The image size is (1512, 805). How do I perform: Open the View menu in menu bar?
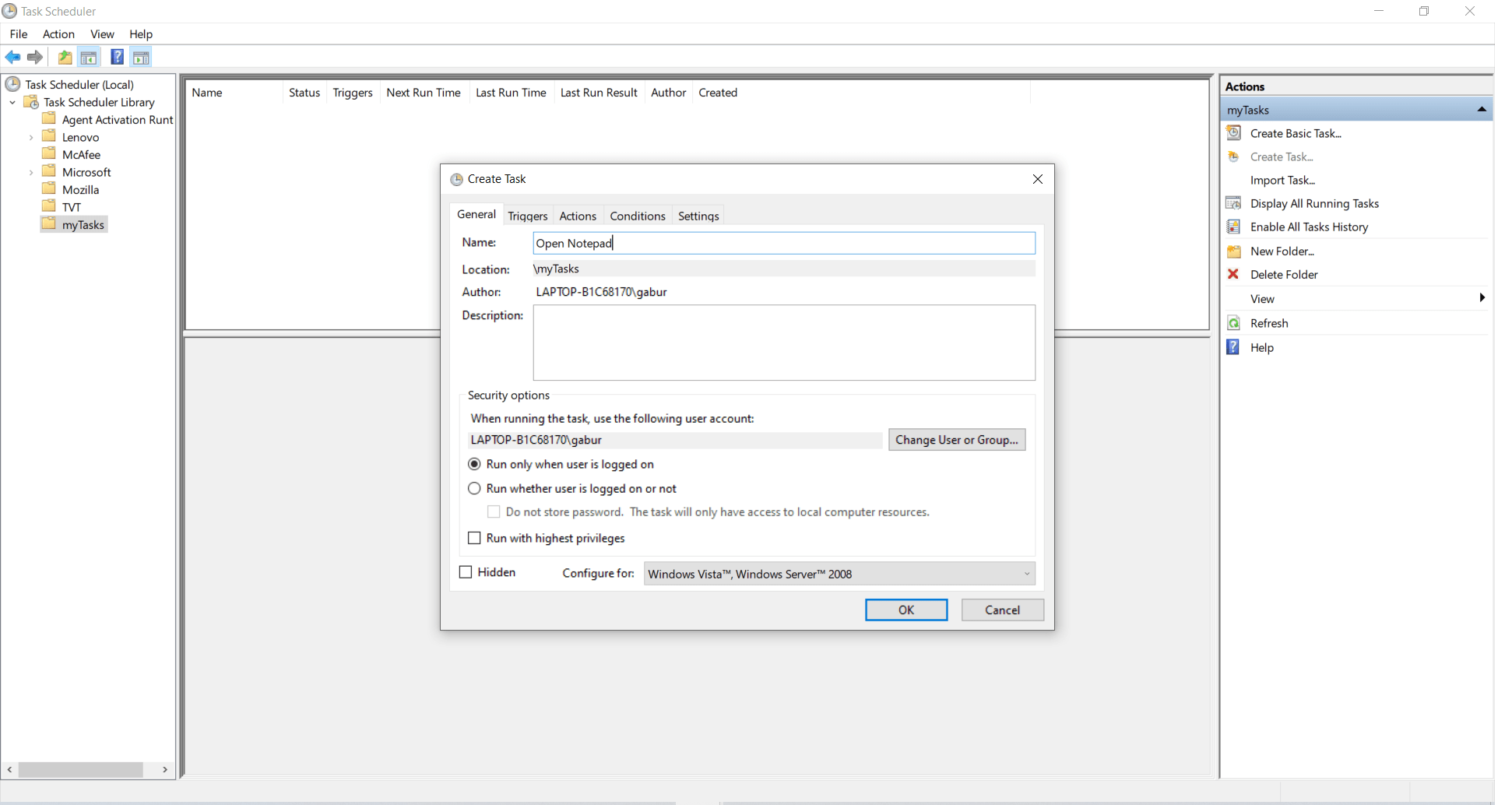tap(102, 34)
